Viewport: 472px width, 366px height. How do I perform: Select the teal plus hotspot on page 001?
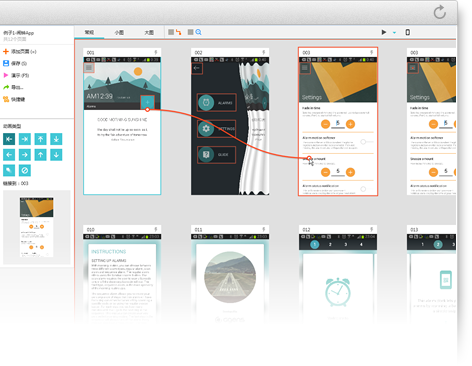(x=147, y=102)
